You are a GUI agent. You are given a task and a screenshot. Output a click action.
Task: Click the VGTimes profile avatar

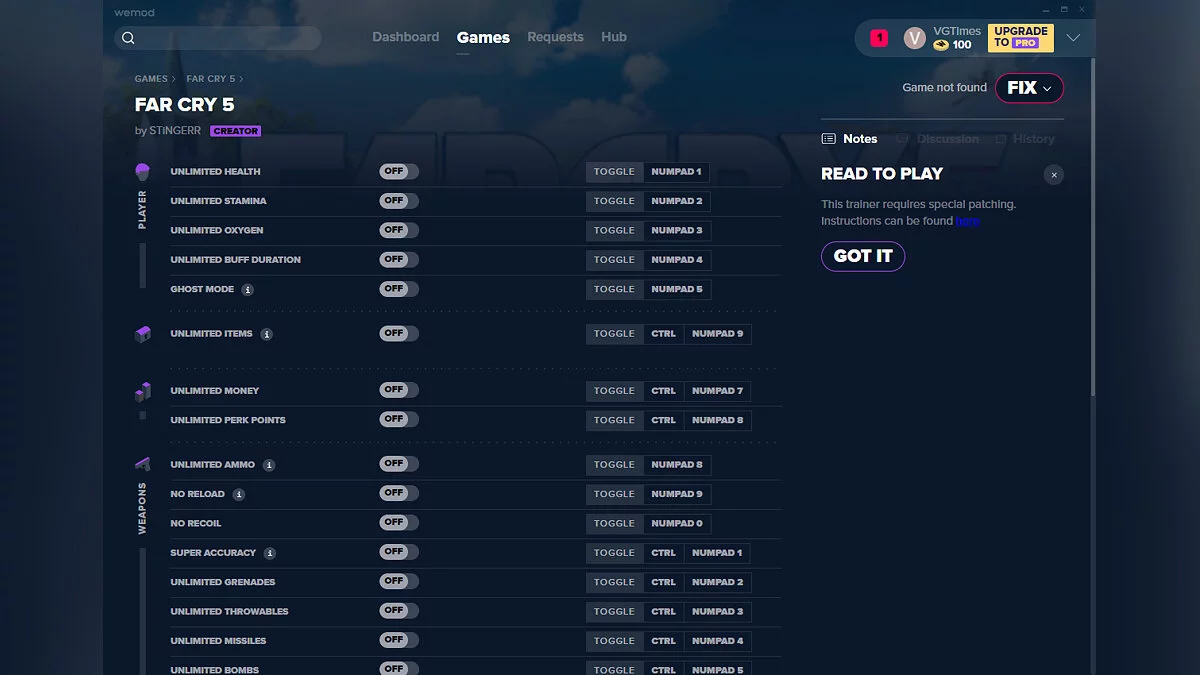pyautogui.click(x=914, y=38)
